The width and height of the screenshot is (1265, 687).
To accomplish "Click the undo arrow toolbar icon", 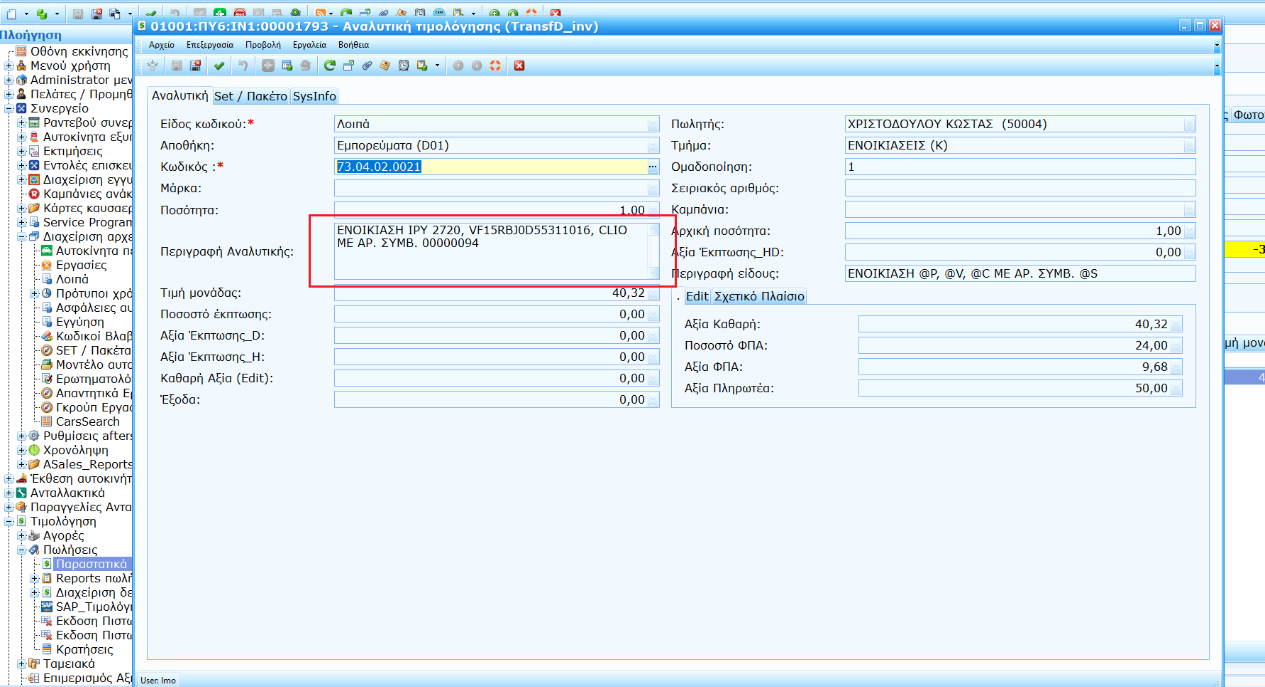I will 241,66.
